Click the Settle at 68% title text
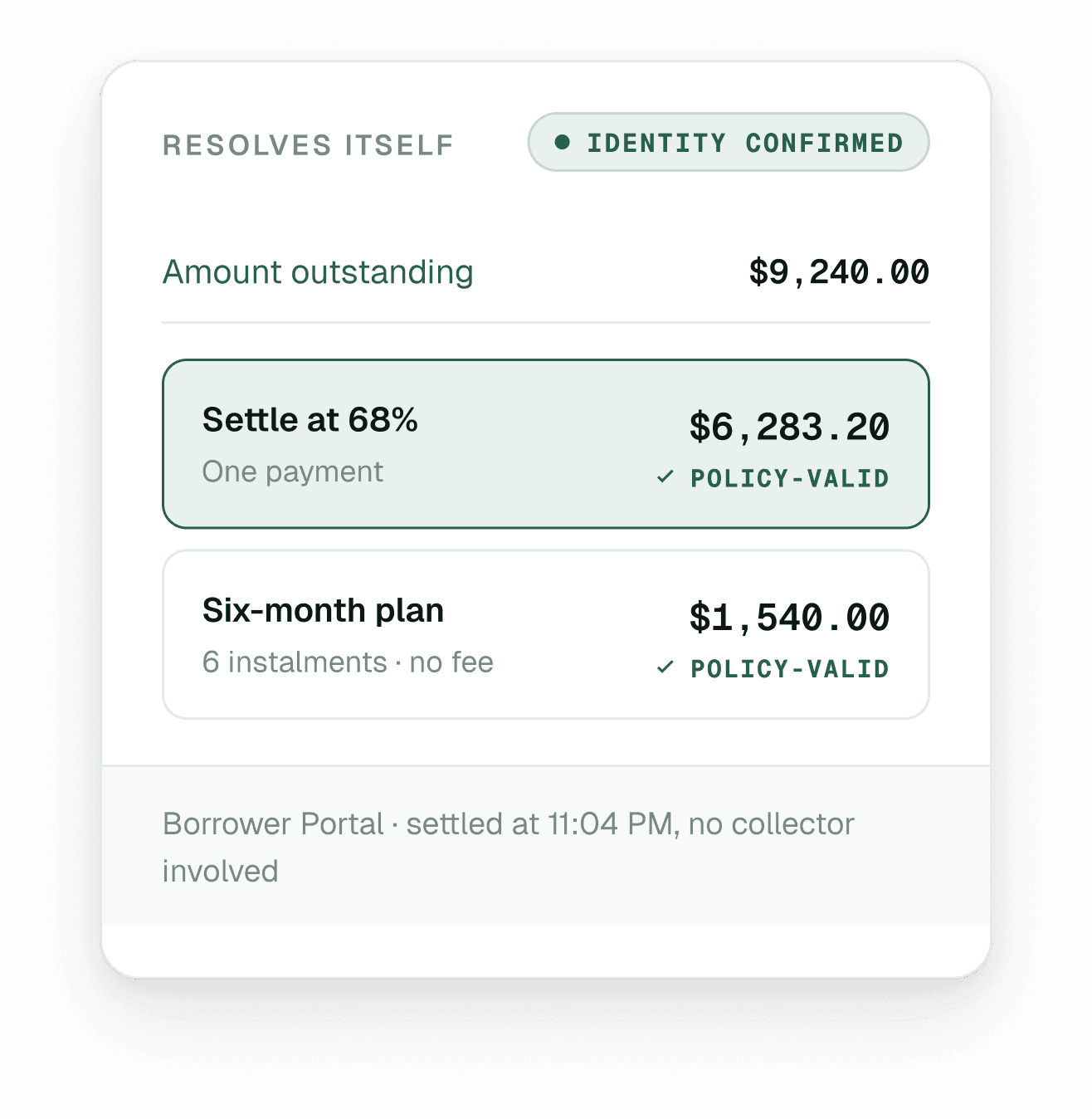 pos(310,420)
